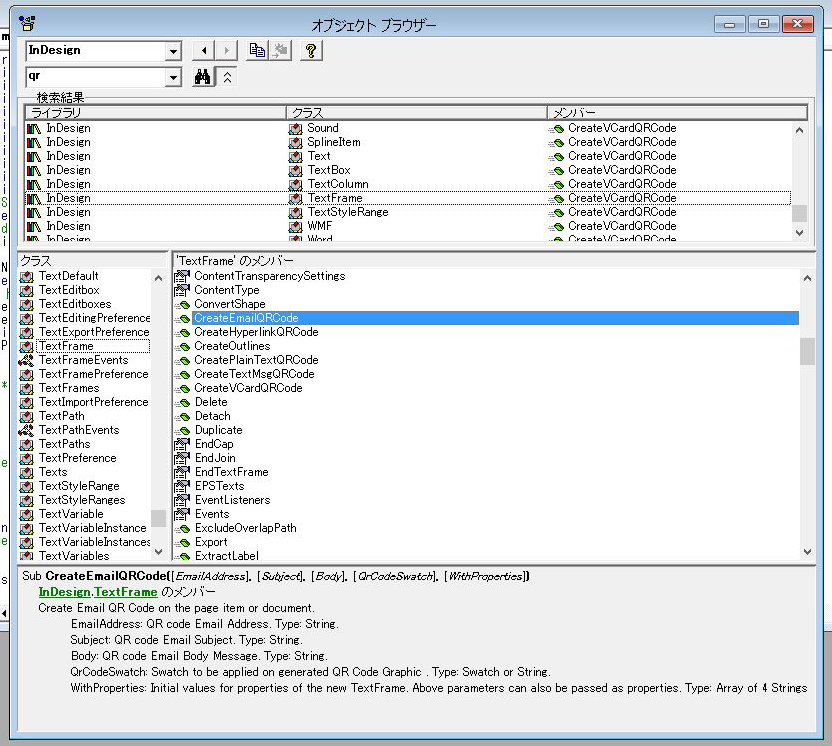Click the search text field containing qr
Image resolution: width=832 pixels, height=746 pixels.
pyautogui.click(x=96, y=77)
